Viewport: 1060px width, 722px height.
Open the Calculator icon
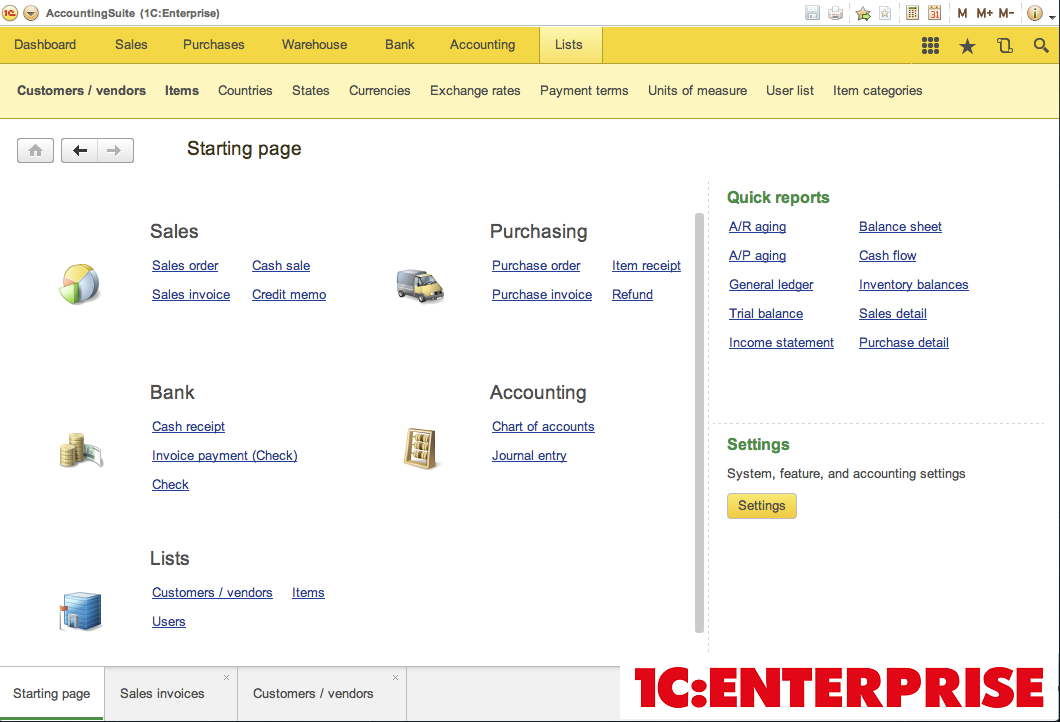point(913,13)
